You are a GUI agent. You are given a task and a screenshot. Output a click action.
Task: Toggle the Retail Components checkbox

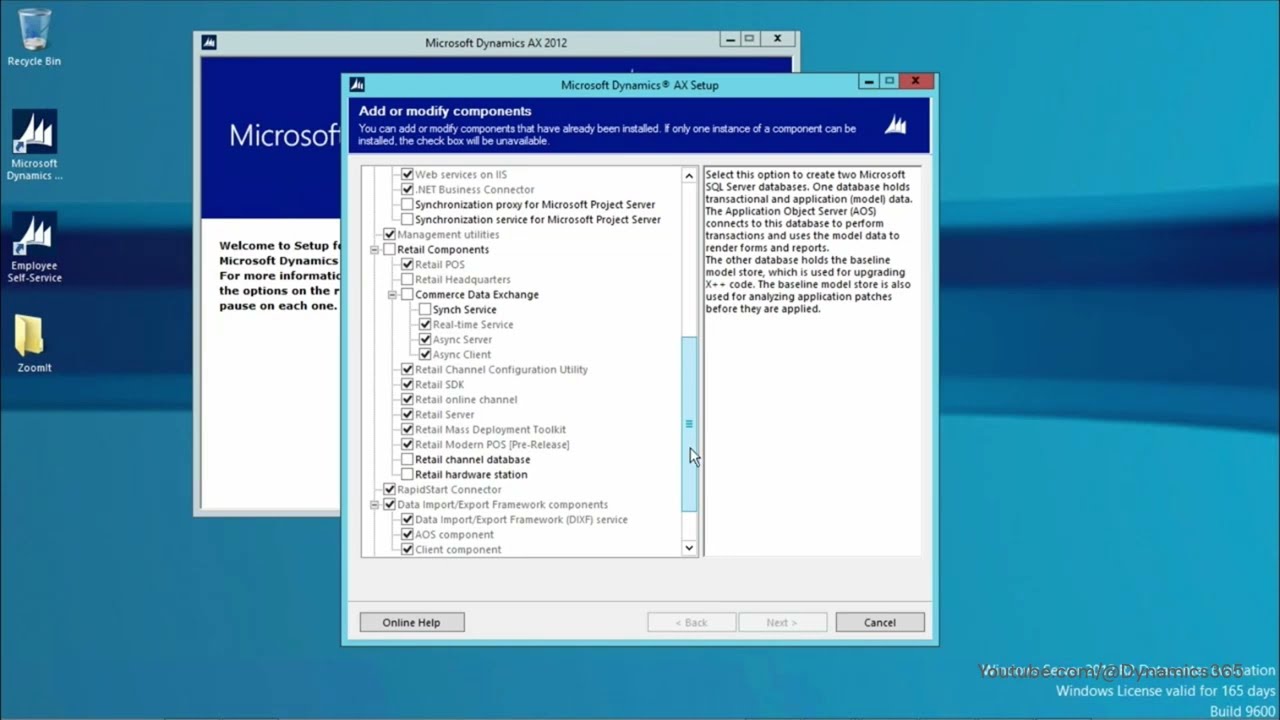click(389, 250)
